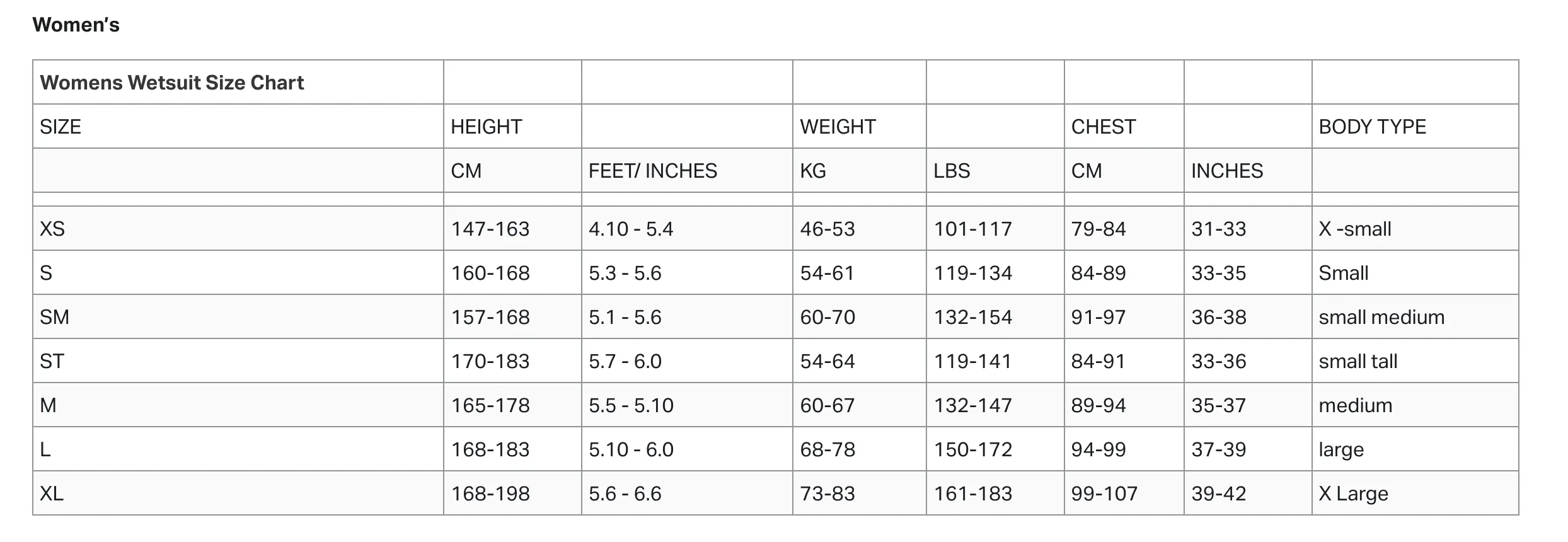Select the FEET/ INCHES subheader cell
Image resolution: width=1568 pixels, height=542 pixels.
tap(687, 170)
